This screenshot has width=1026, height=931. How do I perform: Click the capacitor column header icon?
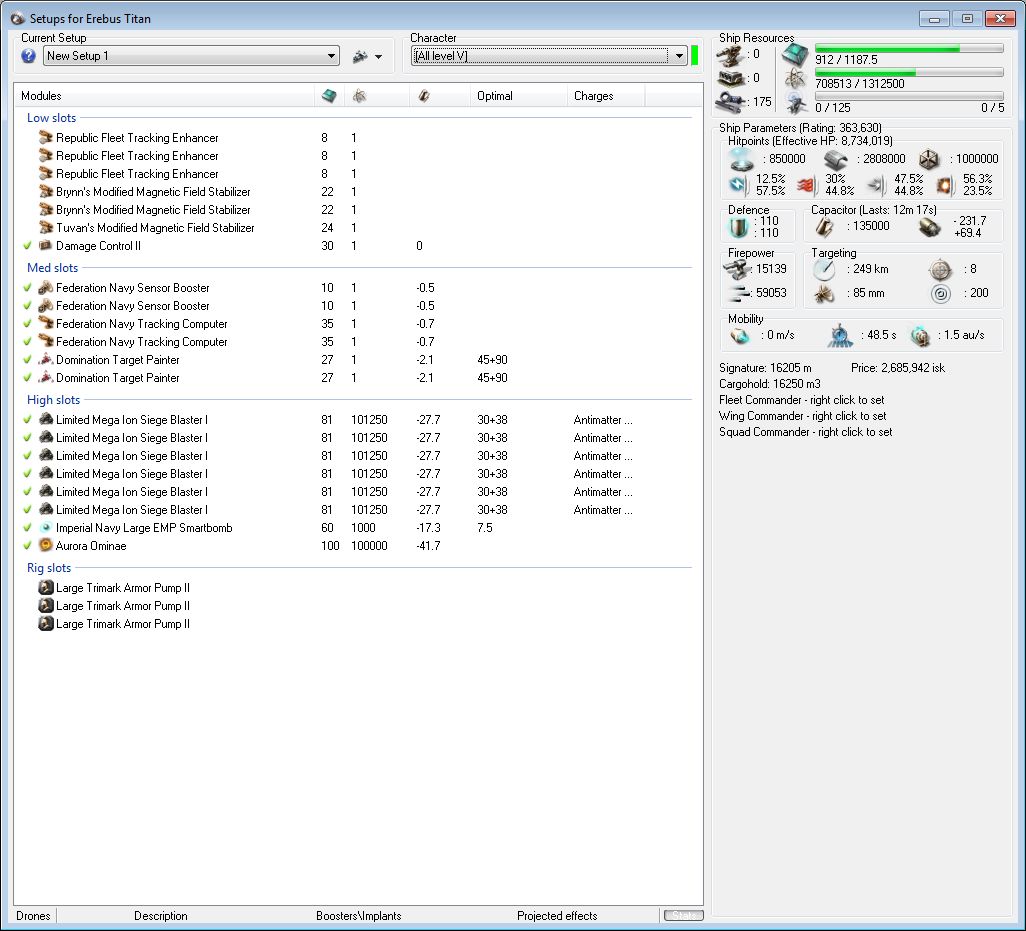[x=424, y=96]
